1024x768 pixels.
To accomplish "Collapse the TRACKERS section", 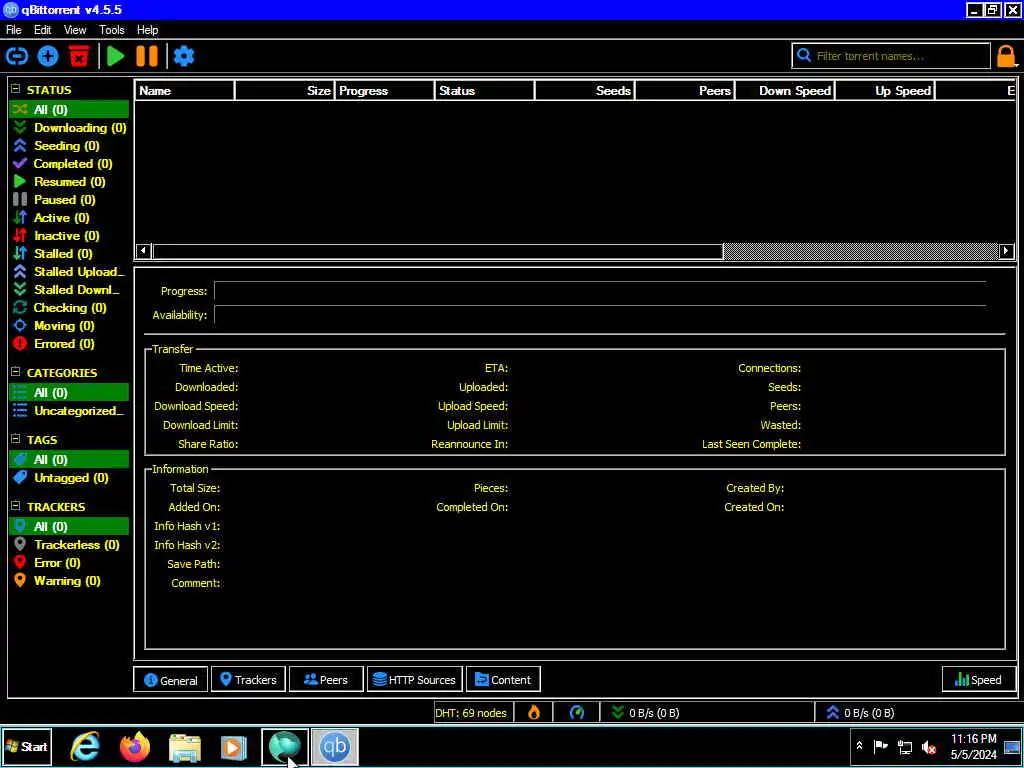I will [16, 506].
